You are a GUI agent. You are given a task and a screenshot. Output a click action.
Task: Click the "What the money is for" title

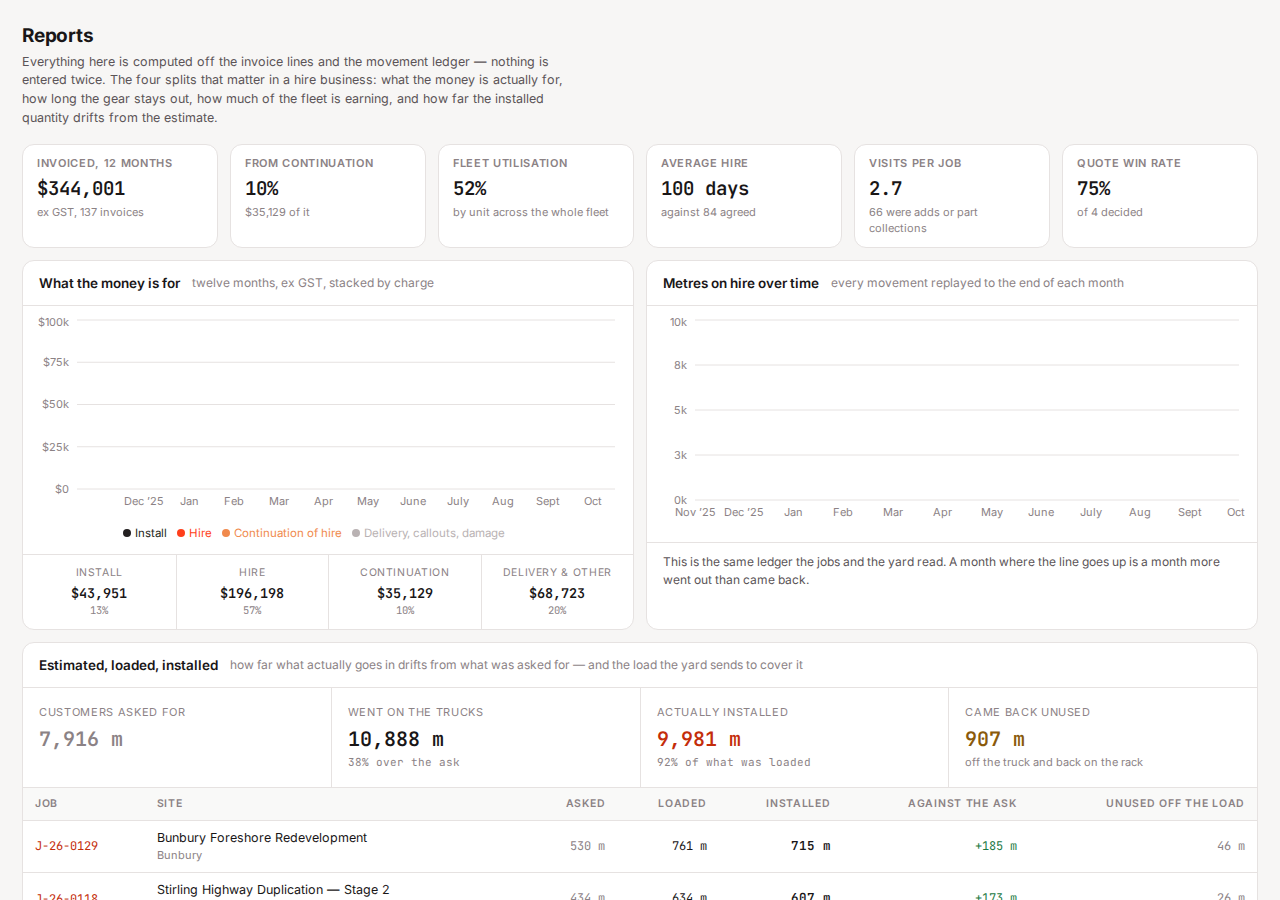click(110, 283)
